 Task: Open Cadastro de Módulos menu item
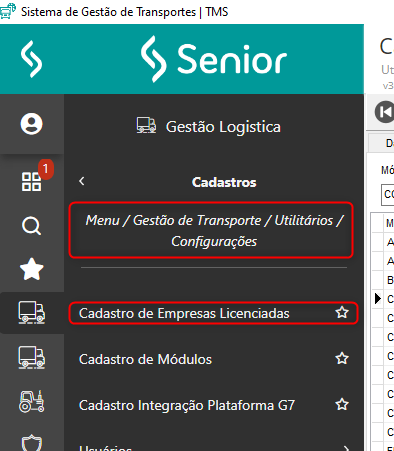145,359
